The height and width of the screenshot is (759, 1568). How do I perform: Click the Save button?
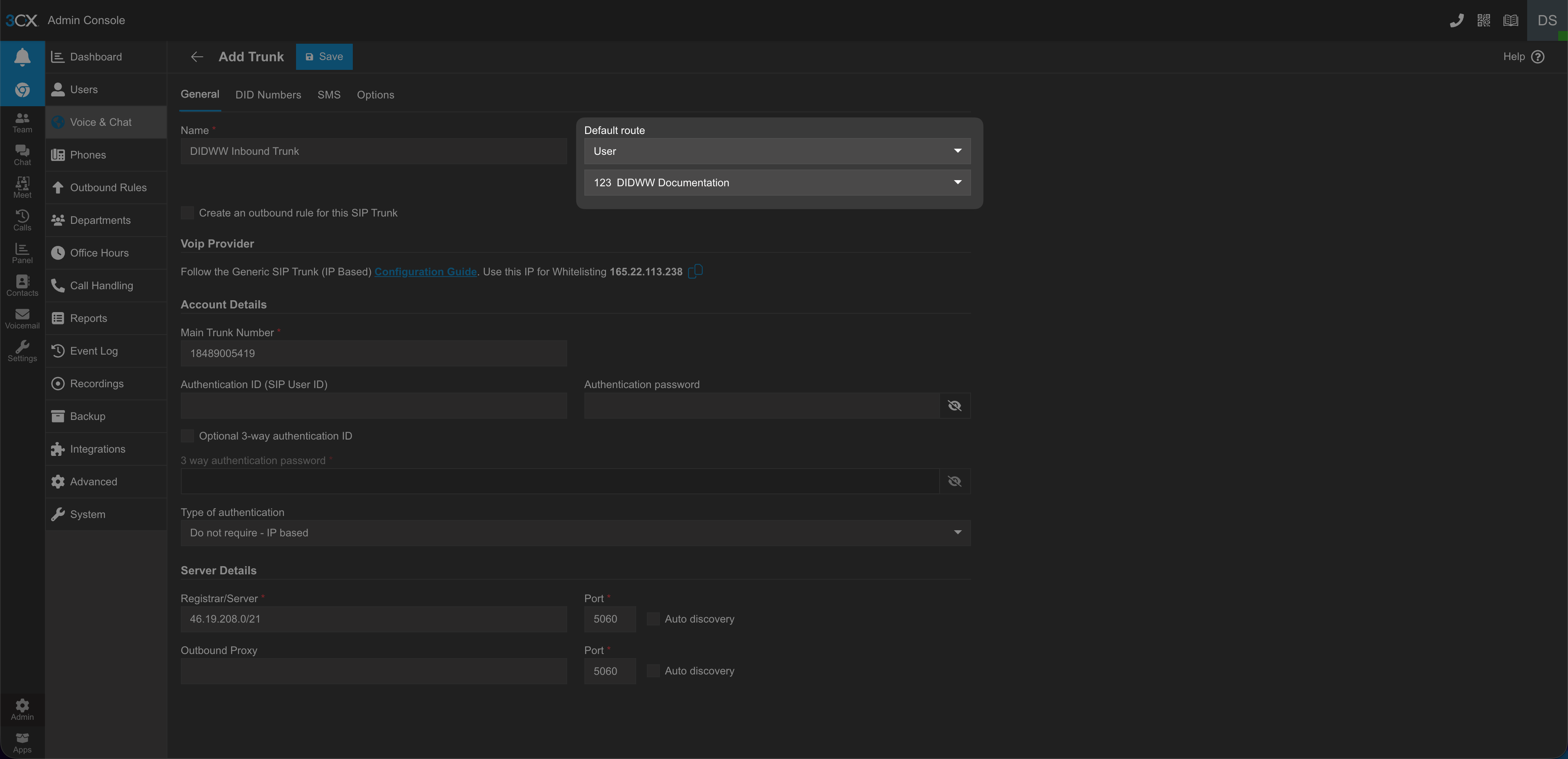[x=324, y=57]
